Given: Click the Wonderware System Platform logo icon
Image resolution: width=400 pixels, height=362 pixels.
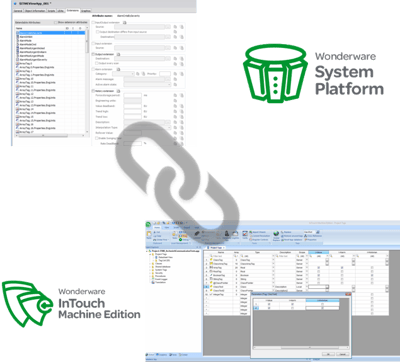Looking at the screenshot, I should pyautogui.click(x=275, y=74).
